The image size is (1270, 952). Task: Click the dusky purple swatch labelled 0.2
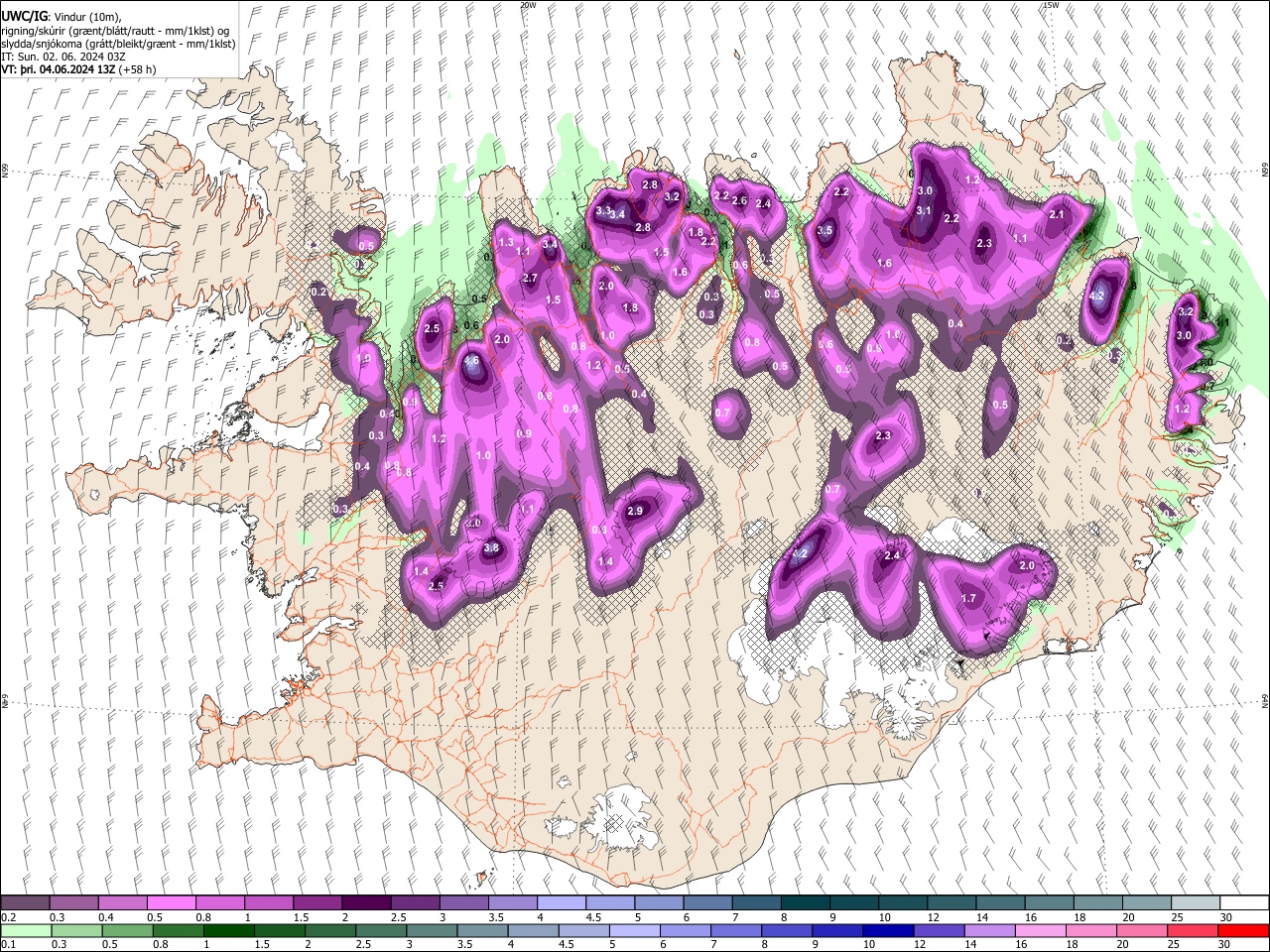coord(25,903)
